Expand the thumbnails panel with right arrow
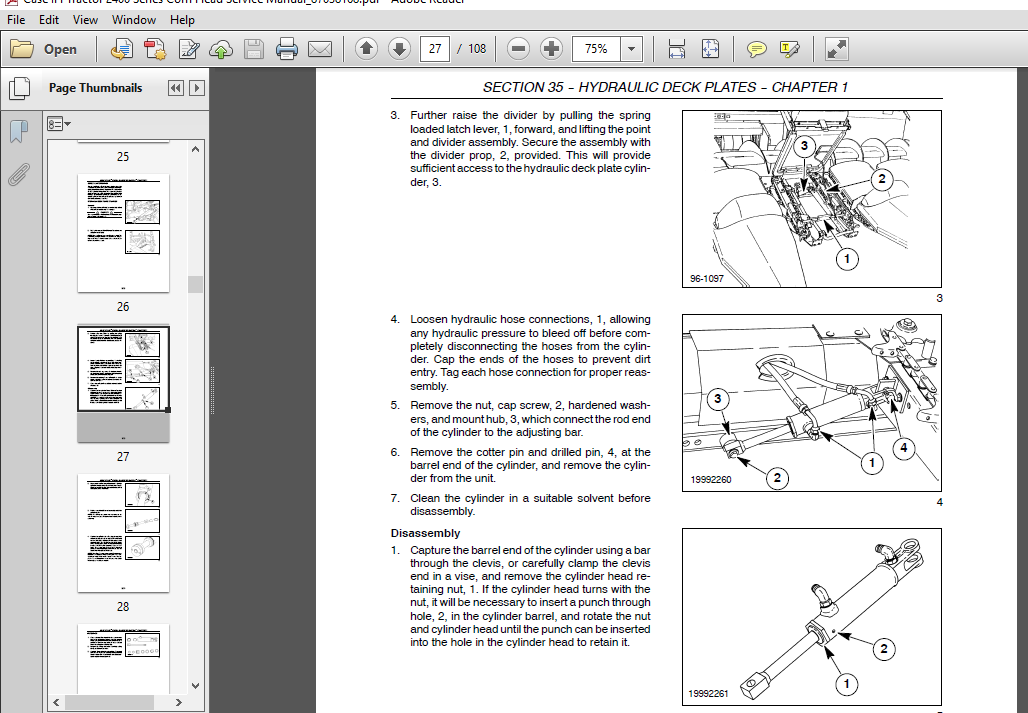The width and height of the screenshot is (1028, 713). click(197, 88)
